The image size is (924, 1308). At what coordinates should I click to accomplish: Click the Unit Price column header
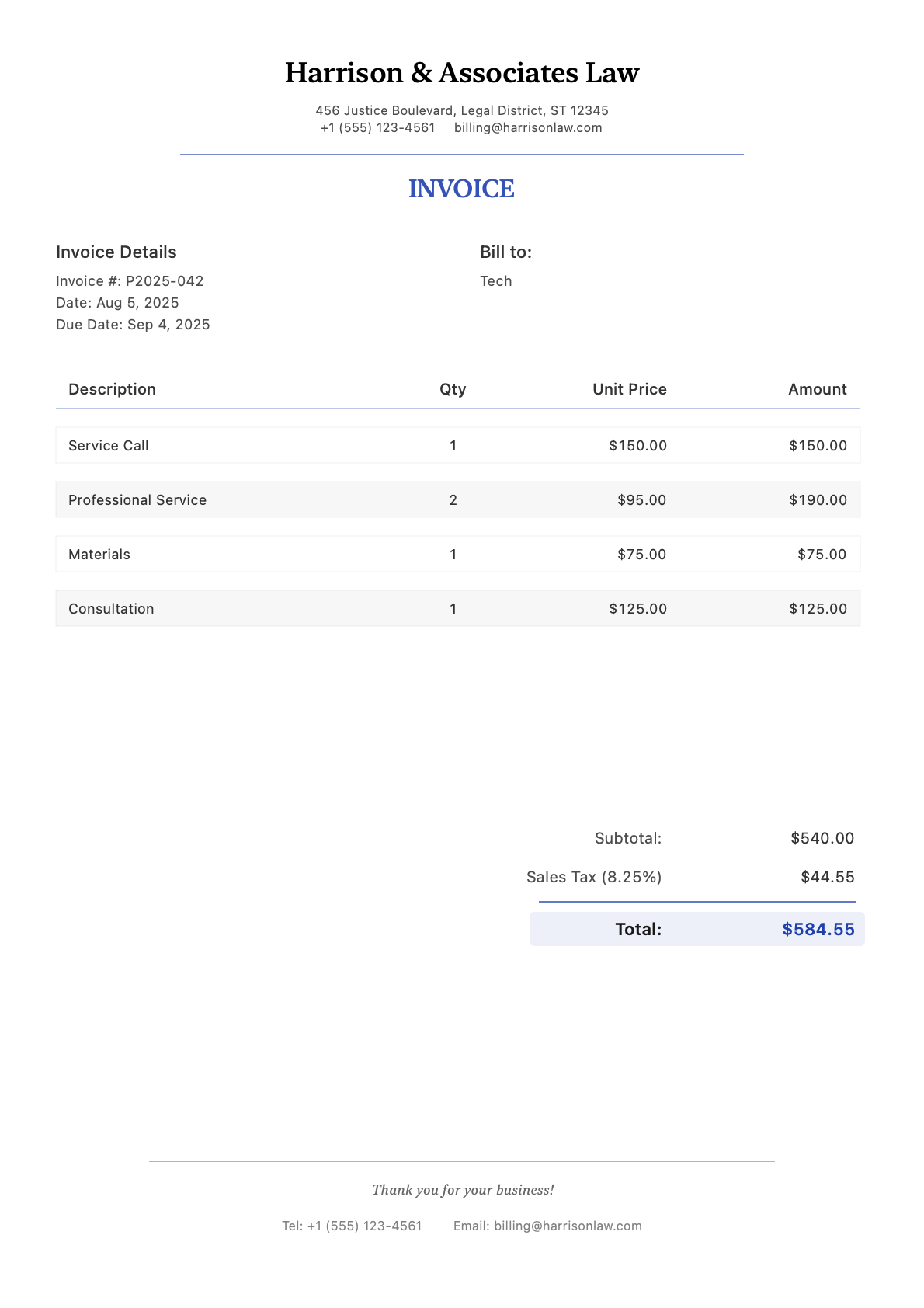tap(630, 389)
